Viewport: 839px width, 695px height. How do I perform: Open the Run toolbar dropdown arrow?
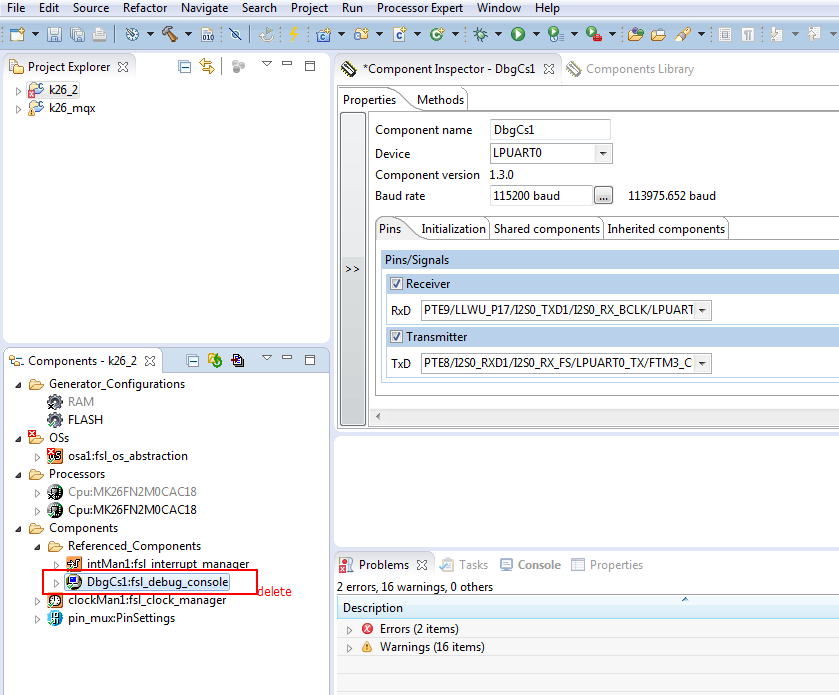coord(536,35)
